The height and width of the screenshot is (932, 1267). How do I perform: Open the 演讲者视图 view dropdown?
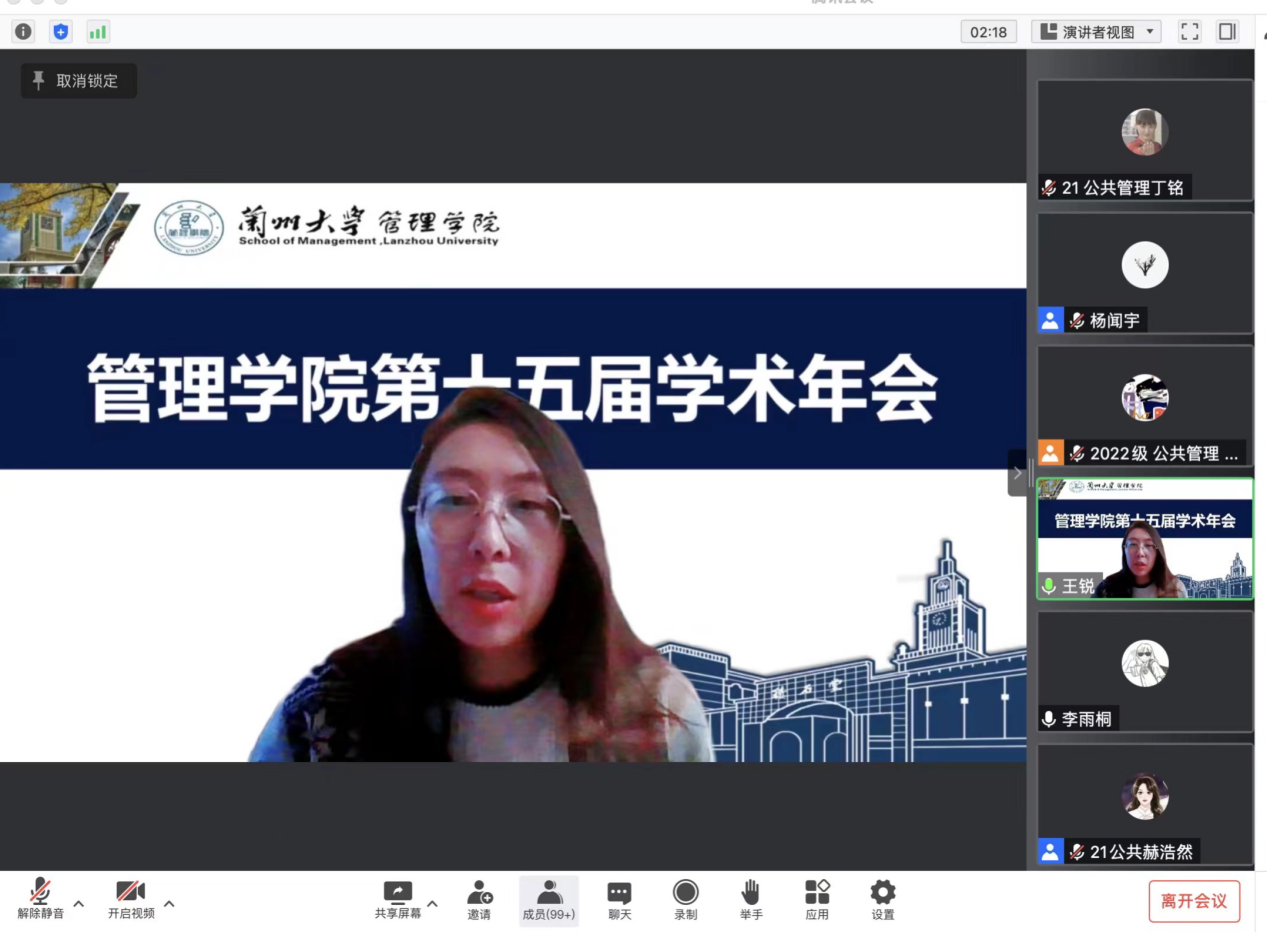click(x=1095, y=32)
